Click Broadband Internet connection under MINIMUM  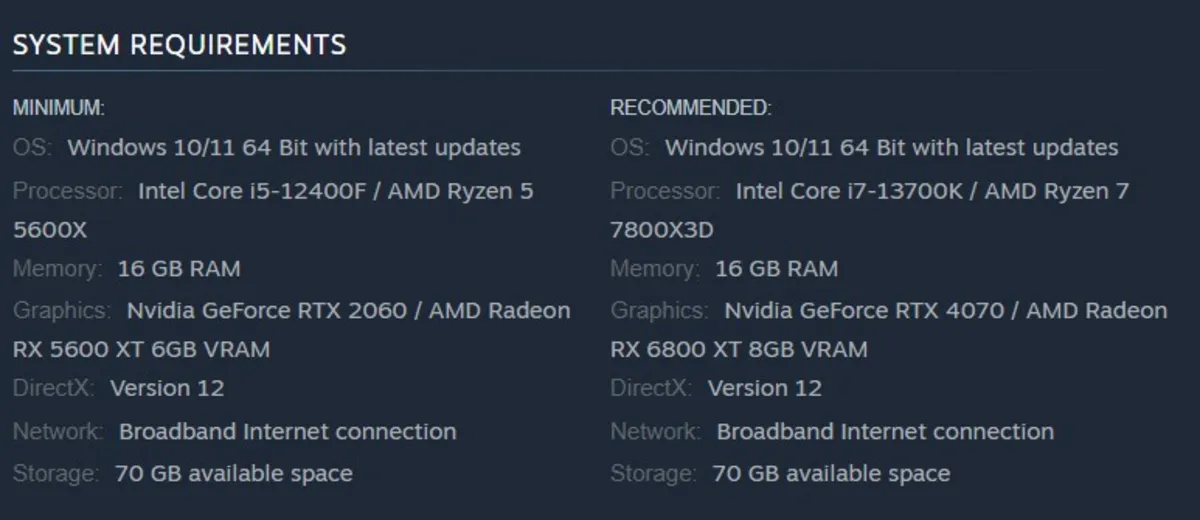(x=287, y=432)
